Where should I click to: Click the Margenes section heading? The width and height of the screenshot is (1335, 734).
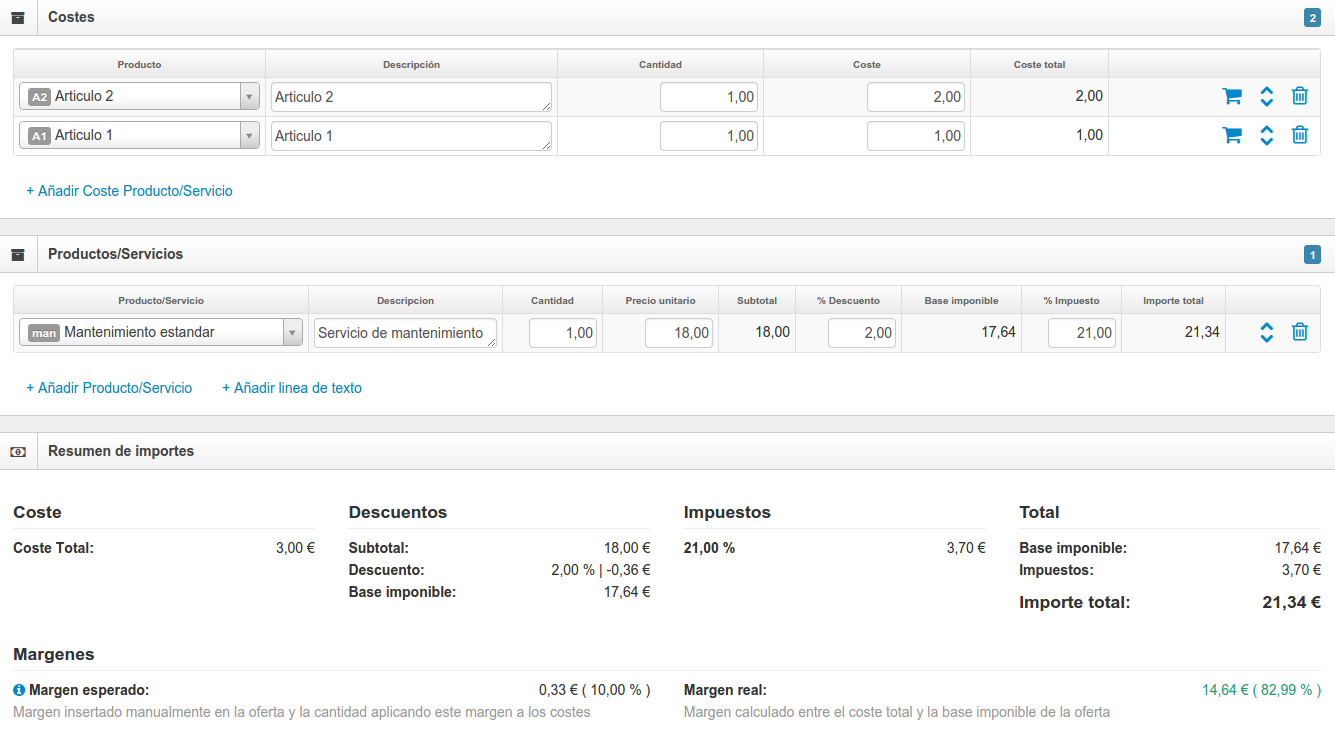point(54,655)
